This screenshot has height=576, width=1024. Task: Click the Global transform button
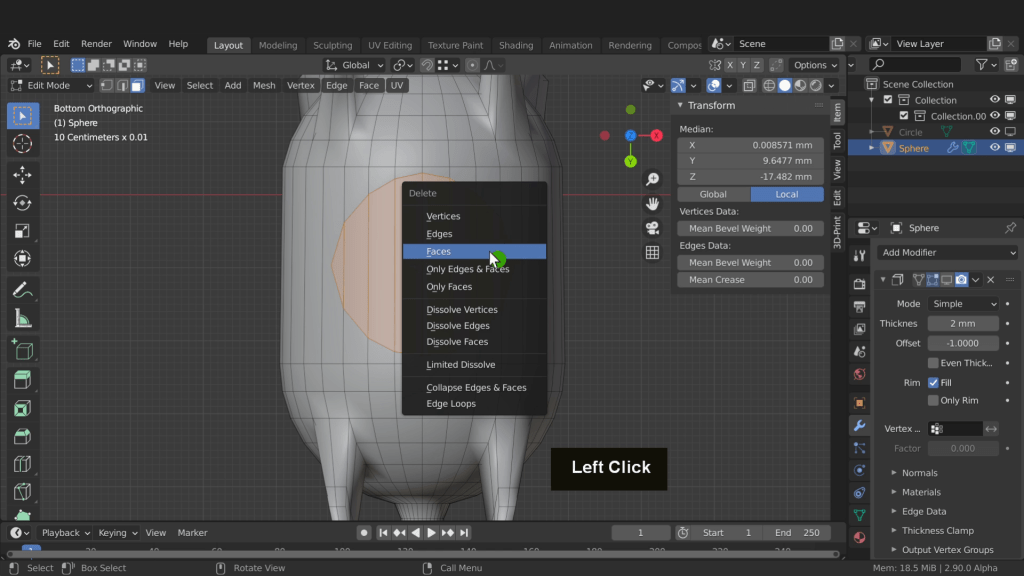click(713, 194)
